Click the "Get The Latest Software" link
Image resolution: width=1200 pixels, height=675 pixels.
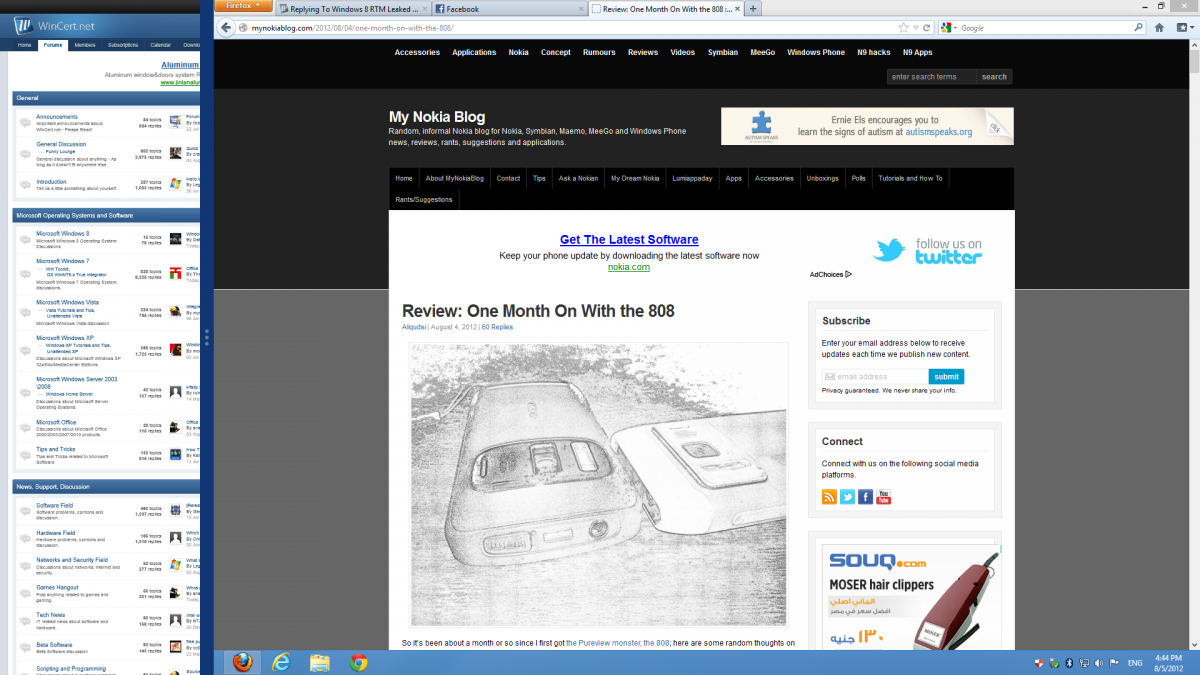coord(629,240)
